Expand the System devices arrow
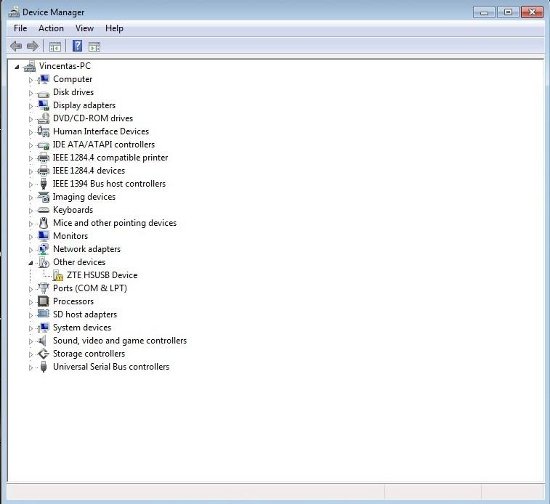Screen dimensions: 550x504 31,329
